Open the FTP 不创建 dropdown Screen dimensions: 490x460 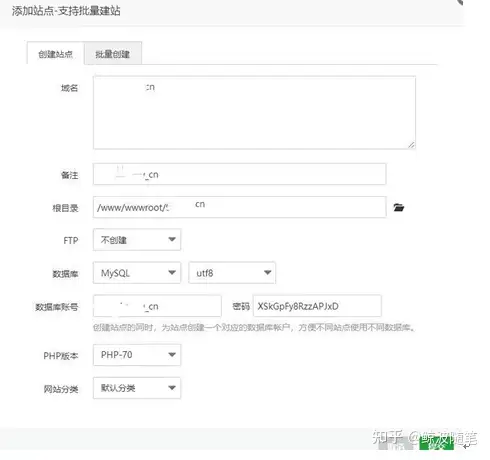tap(137, 240)
